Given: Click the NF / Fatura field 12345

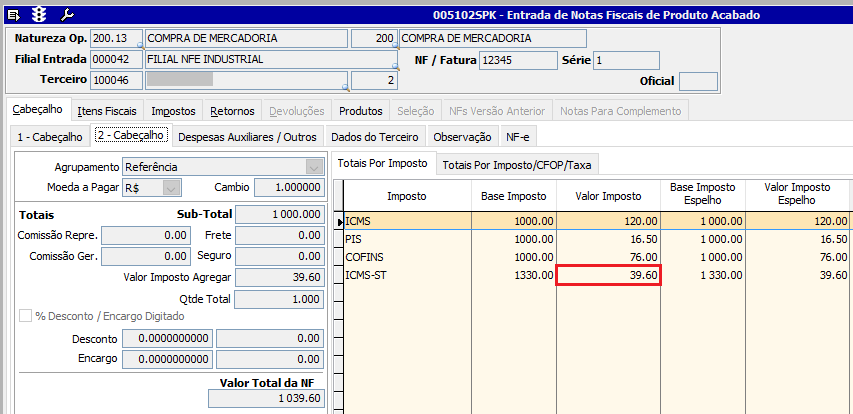Looking at the screenshot, I should [x=518, y=61].
